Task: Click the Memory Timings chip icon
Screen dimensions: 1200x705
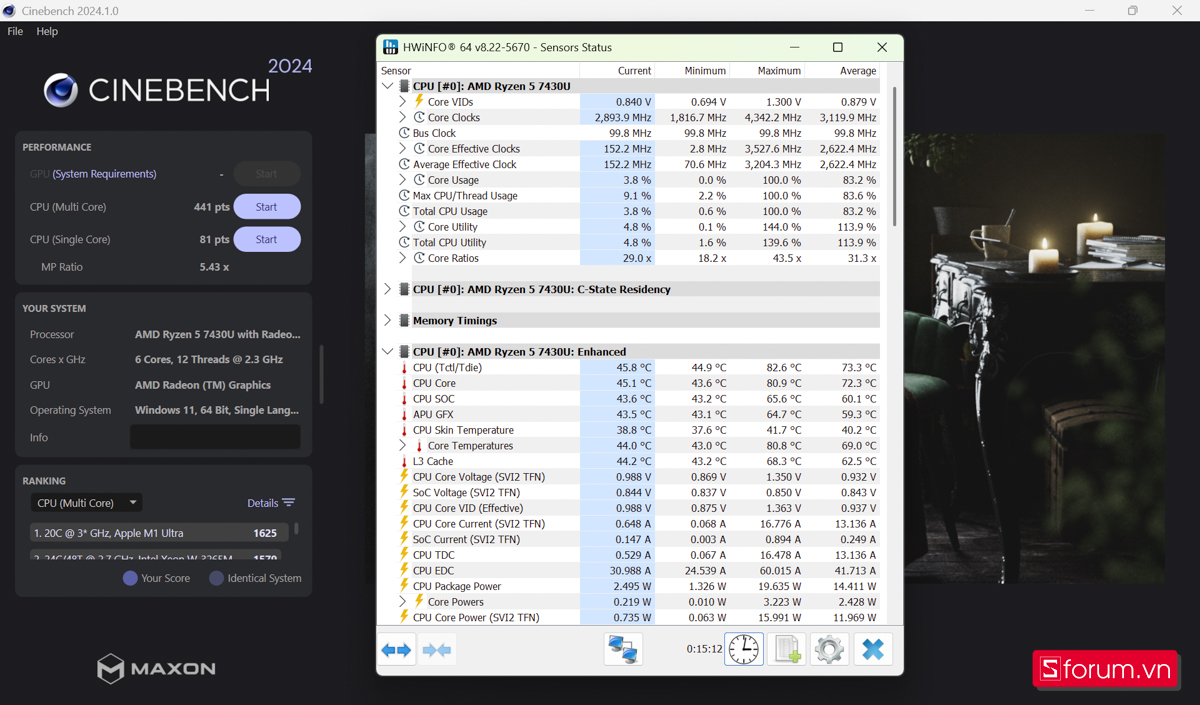Action: pos(404,320)
